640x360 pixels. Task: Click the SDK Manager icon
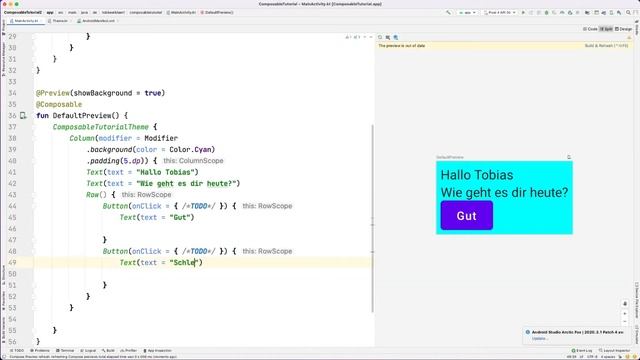(619, 13)
